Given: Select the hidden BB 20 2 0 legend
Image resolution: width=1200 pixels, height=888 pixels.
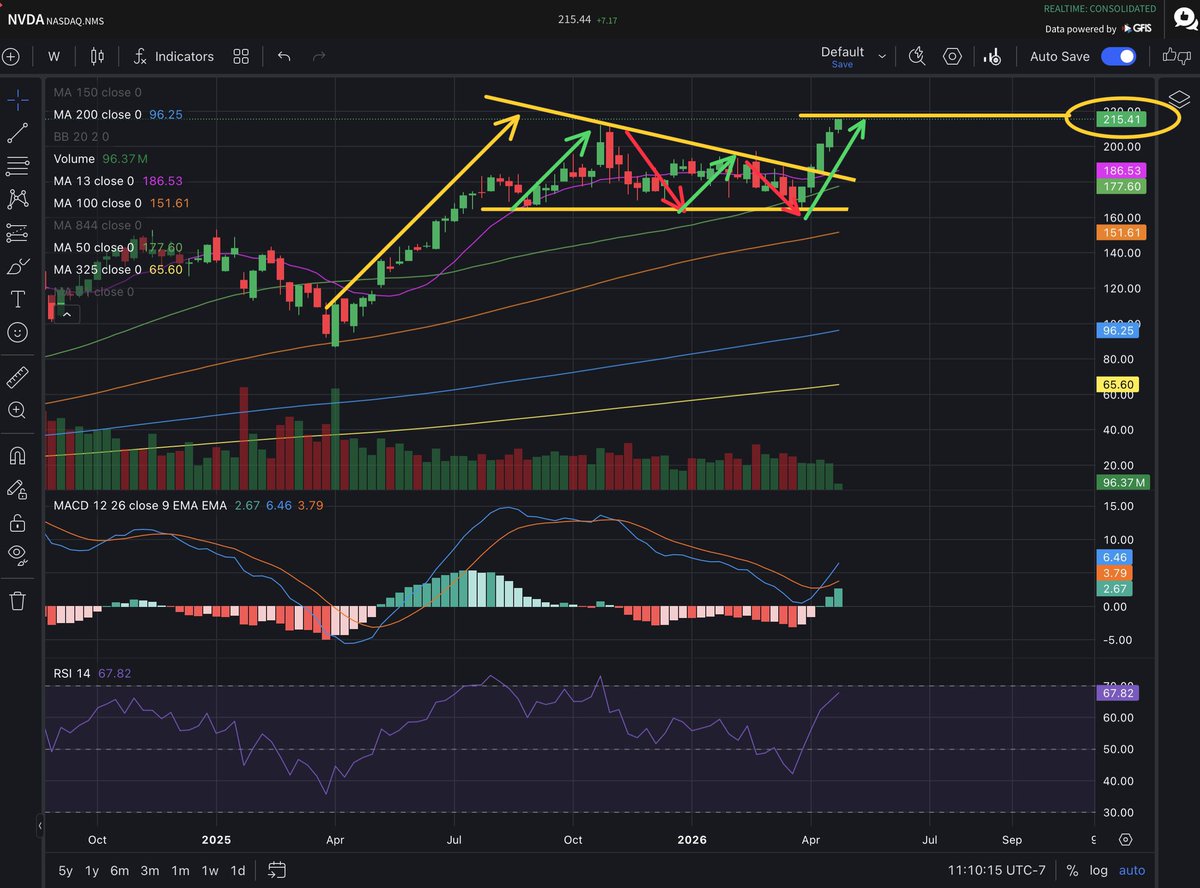Looking at the screenshot, I should tap(81, 137).
